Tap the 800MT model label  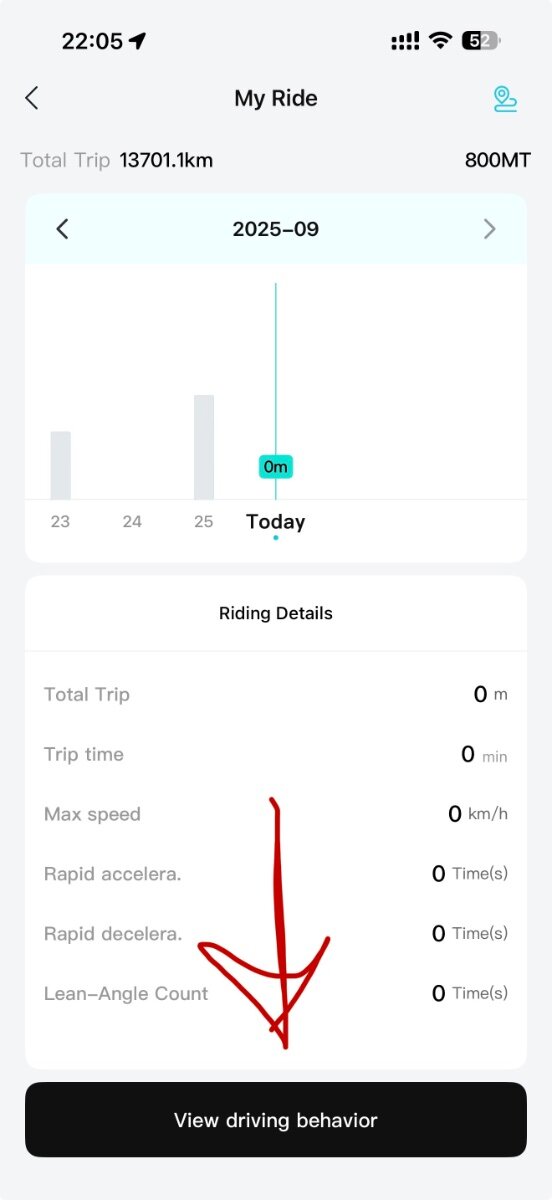click(x=498, y=160)
